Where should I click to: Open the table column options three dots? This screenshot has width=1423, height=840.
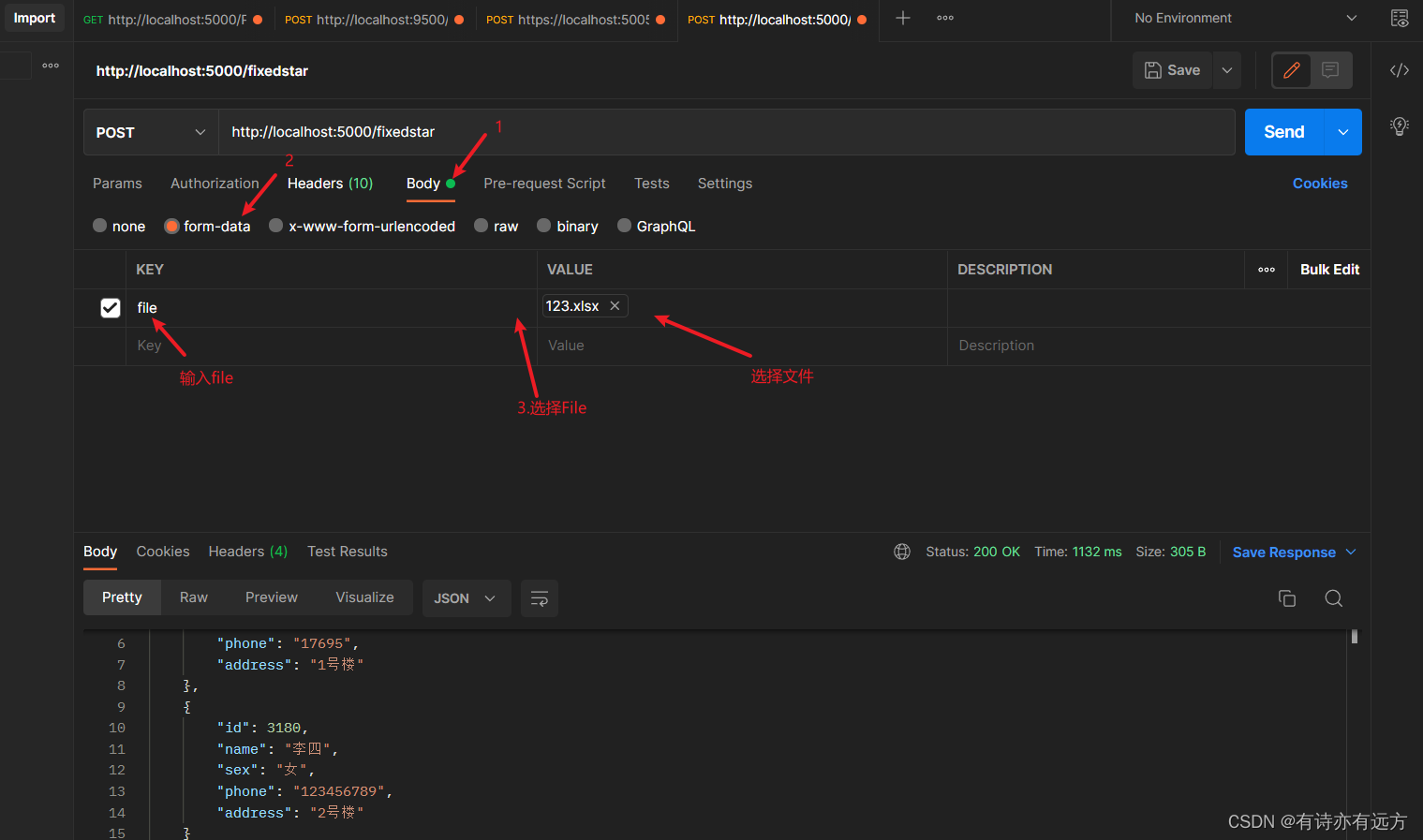coord(1266,270)
